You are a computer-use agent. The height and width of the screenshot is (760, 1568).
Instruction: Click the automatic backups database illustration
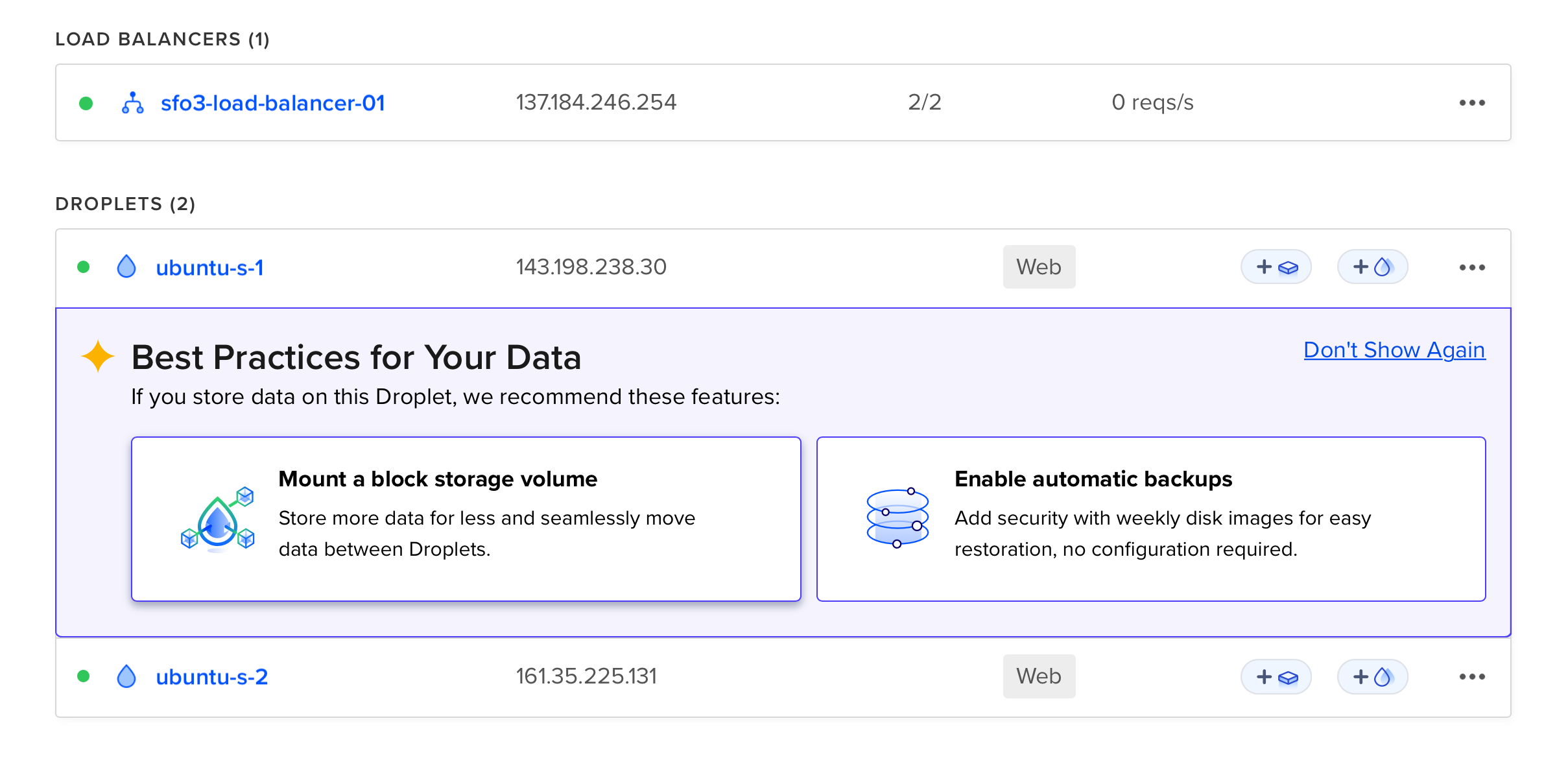click(897, 517)
